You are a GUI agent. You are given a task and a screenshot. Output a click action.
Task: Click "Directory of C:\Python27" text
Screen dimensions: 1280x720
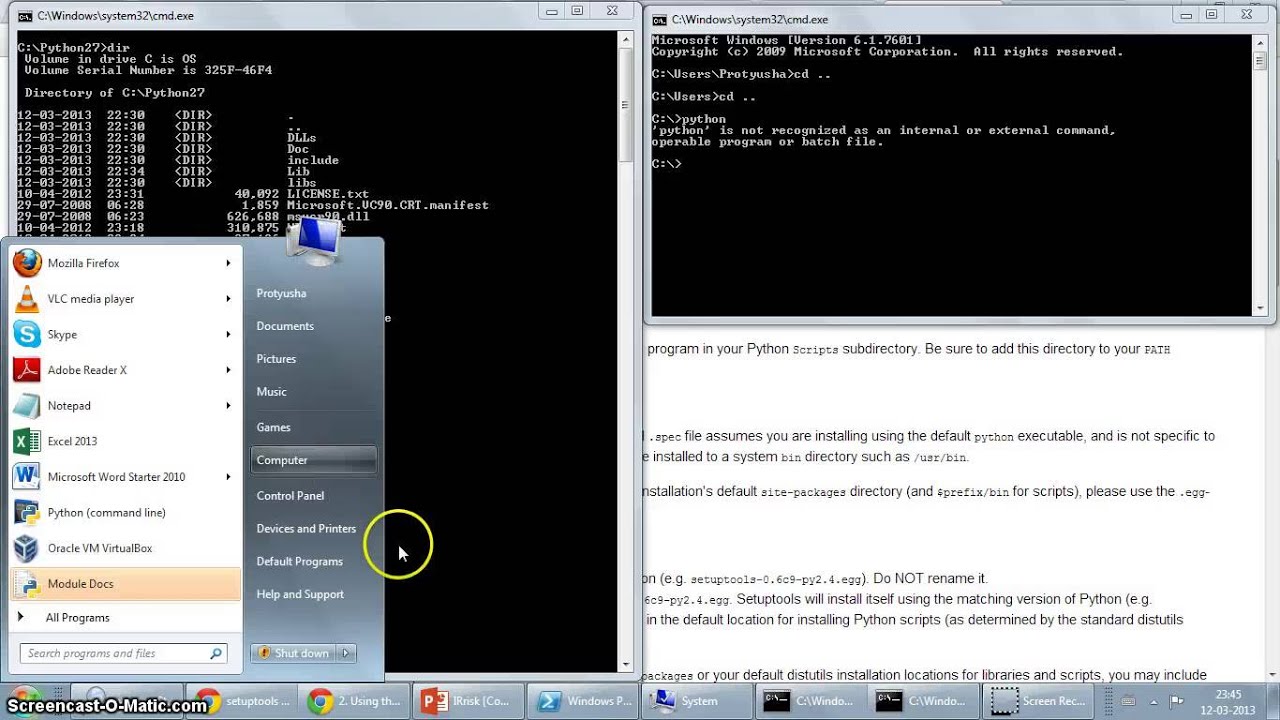115,93
